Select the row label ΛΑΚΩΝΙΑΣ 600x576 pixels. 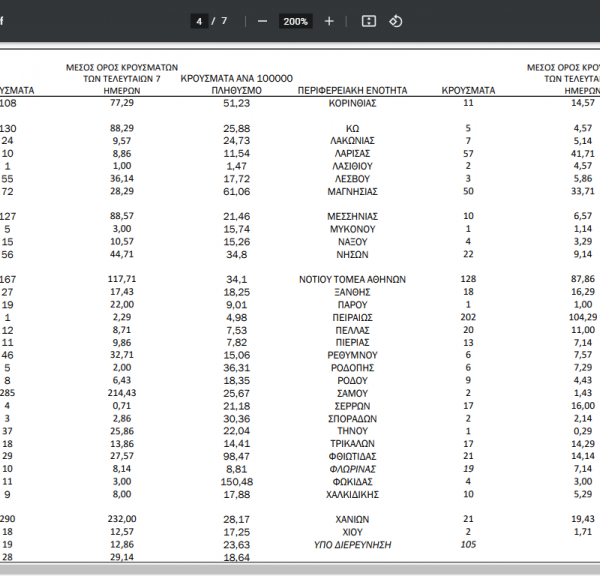(x=352, y=141)
